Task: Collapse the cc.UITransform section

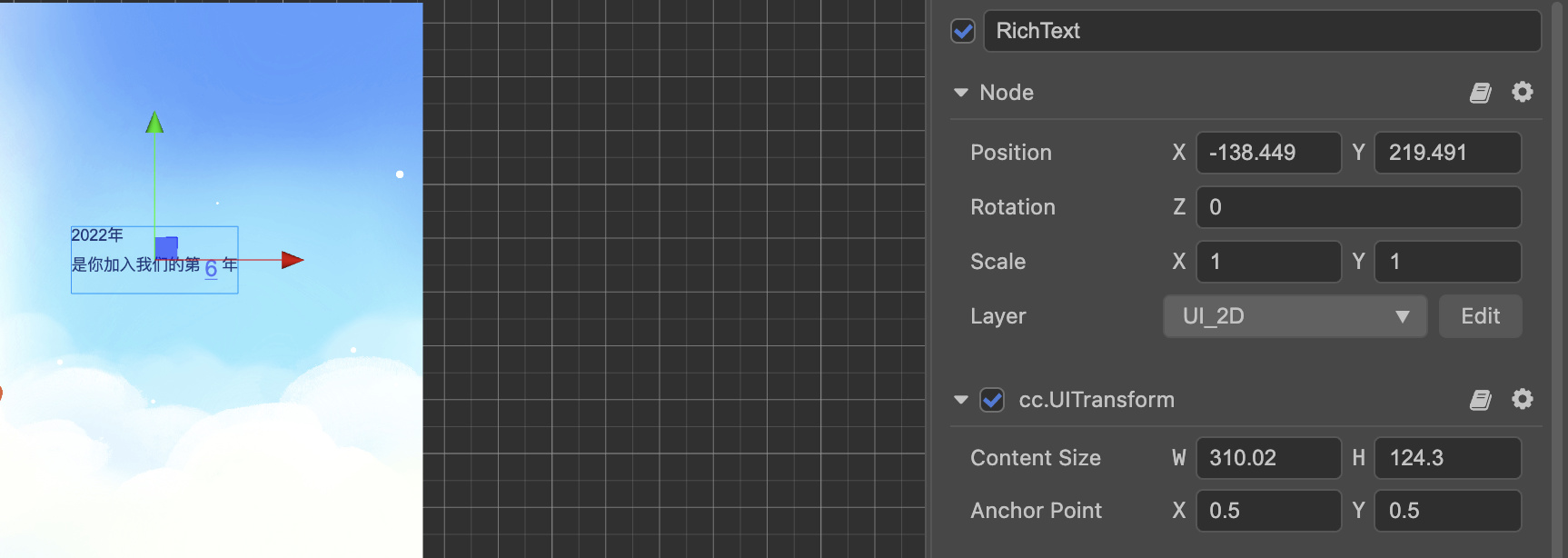Action: [x=960, y=400]
